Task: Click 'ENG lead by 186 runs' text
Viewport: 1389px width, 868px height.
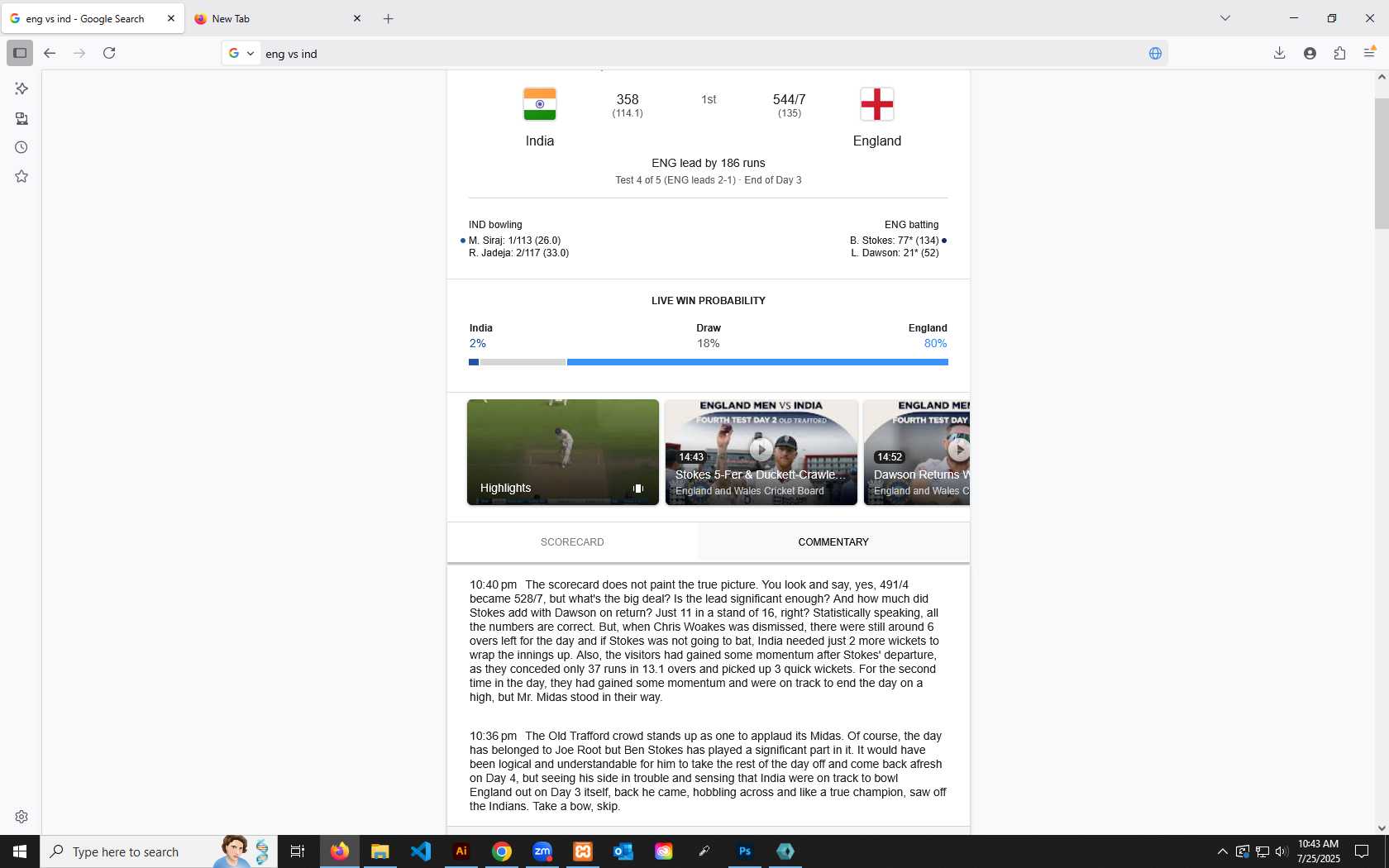Action: (709, 164)
